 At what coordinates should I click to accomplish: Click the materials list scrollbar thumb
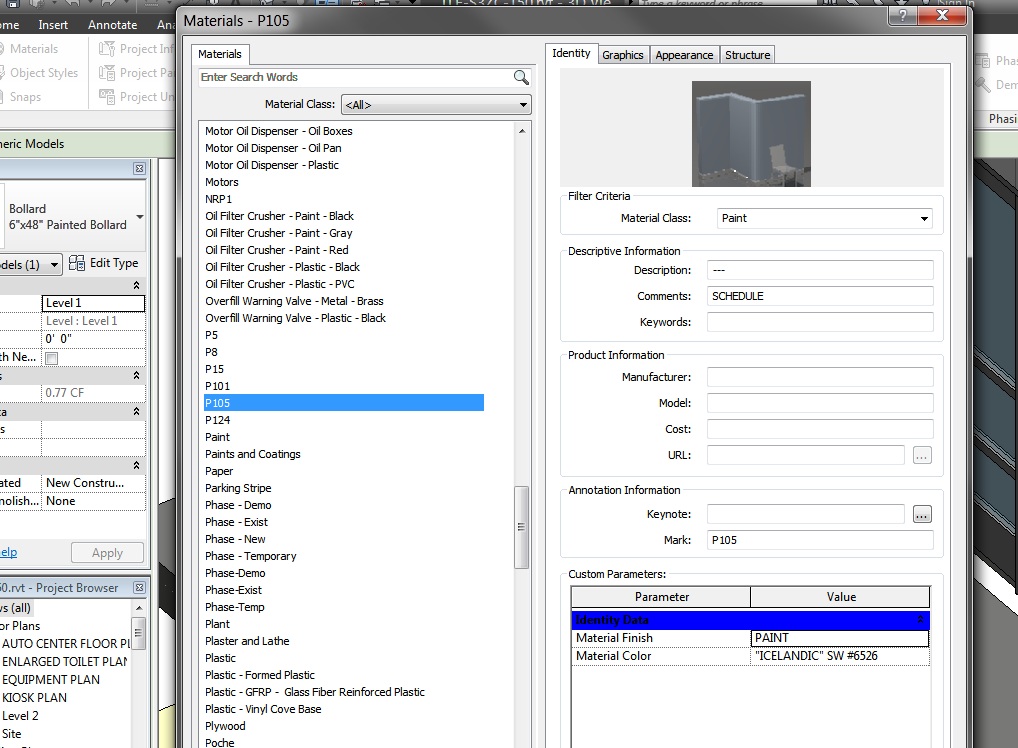pos(521,527)
